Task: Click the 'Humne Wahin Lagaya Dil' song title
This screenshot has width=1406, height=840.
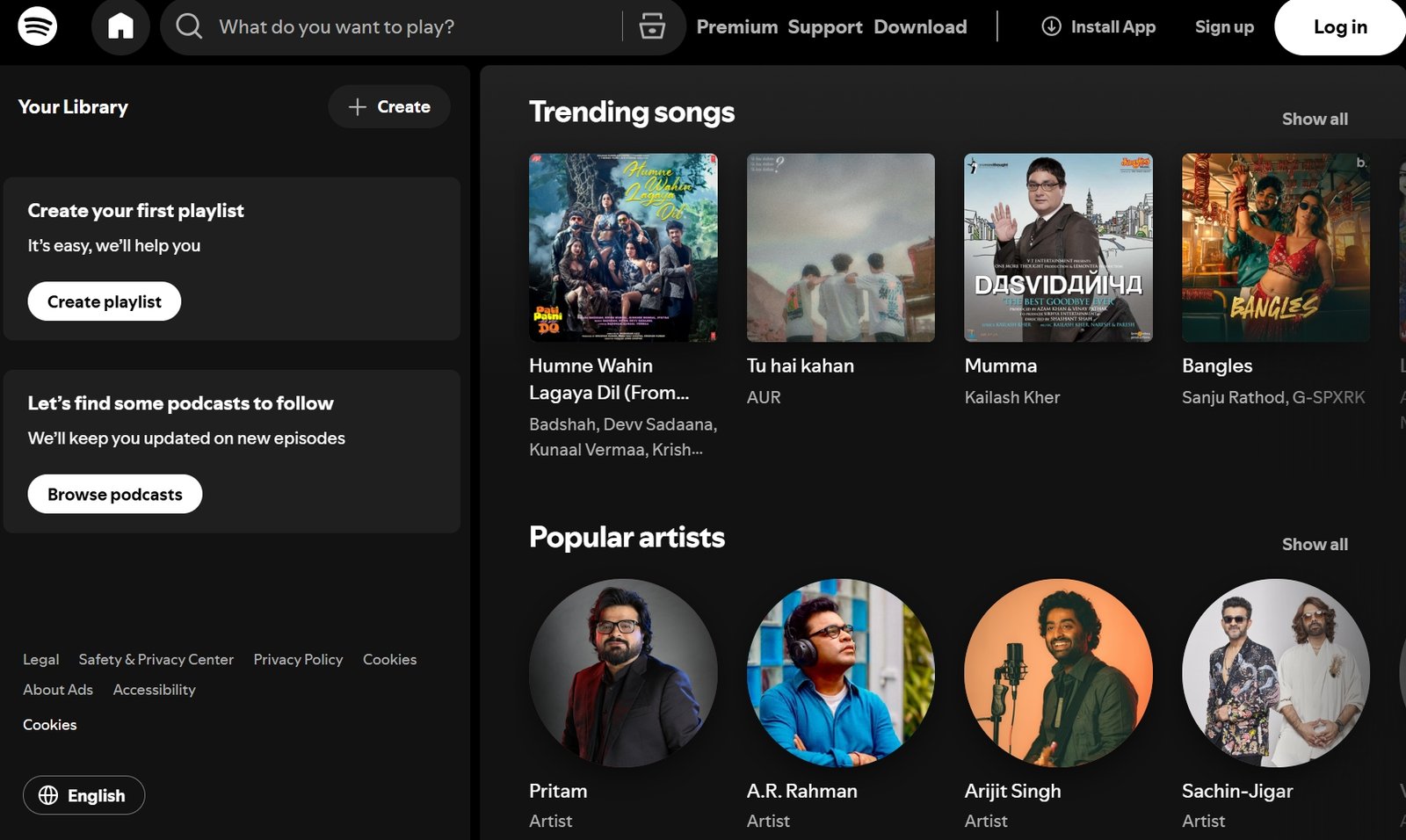Action: [609, 379]
